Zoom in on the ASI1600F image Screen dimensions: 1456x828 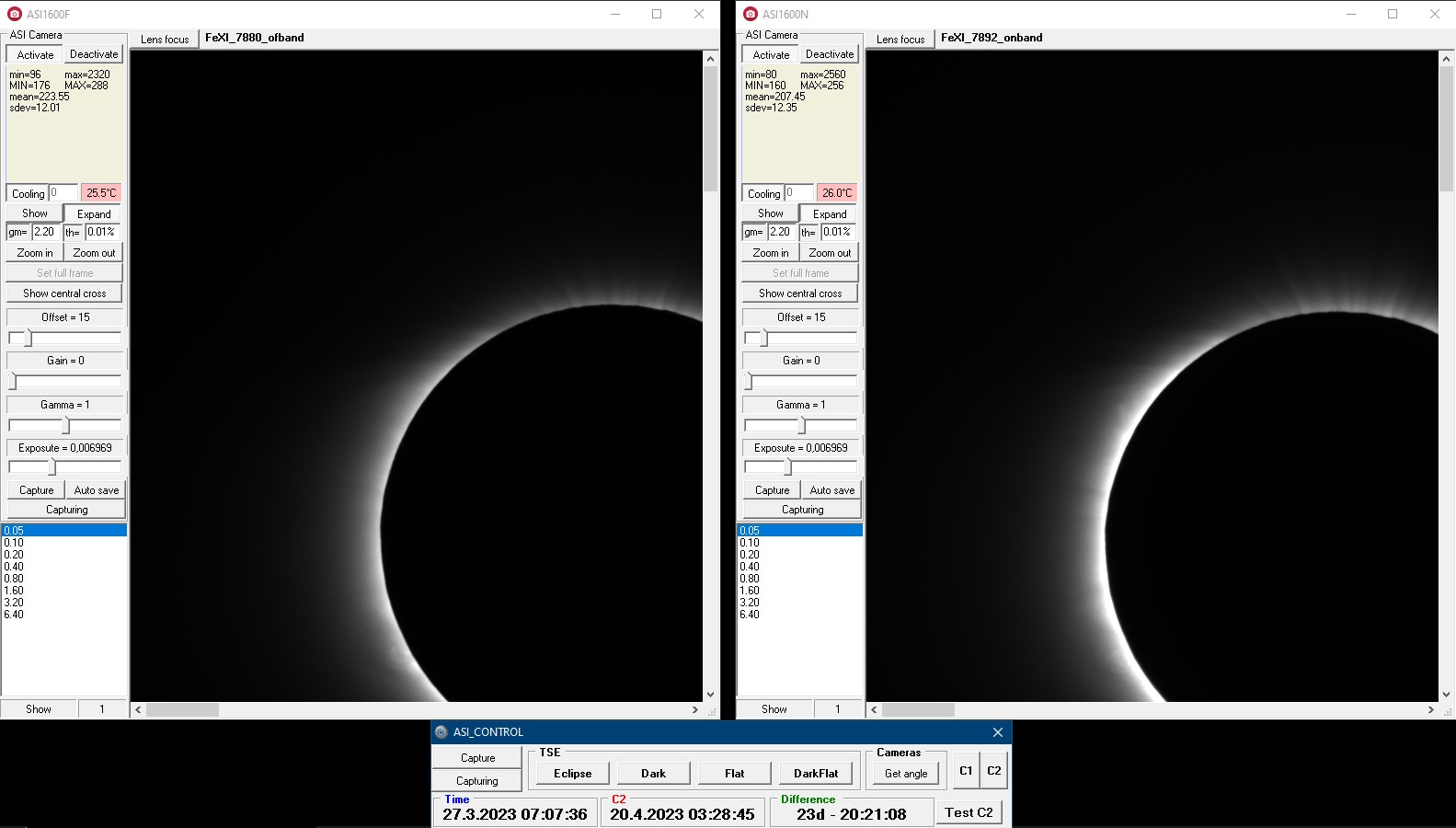pyautogui.click(x=35, y=253)
